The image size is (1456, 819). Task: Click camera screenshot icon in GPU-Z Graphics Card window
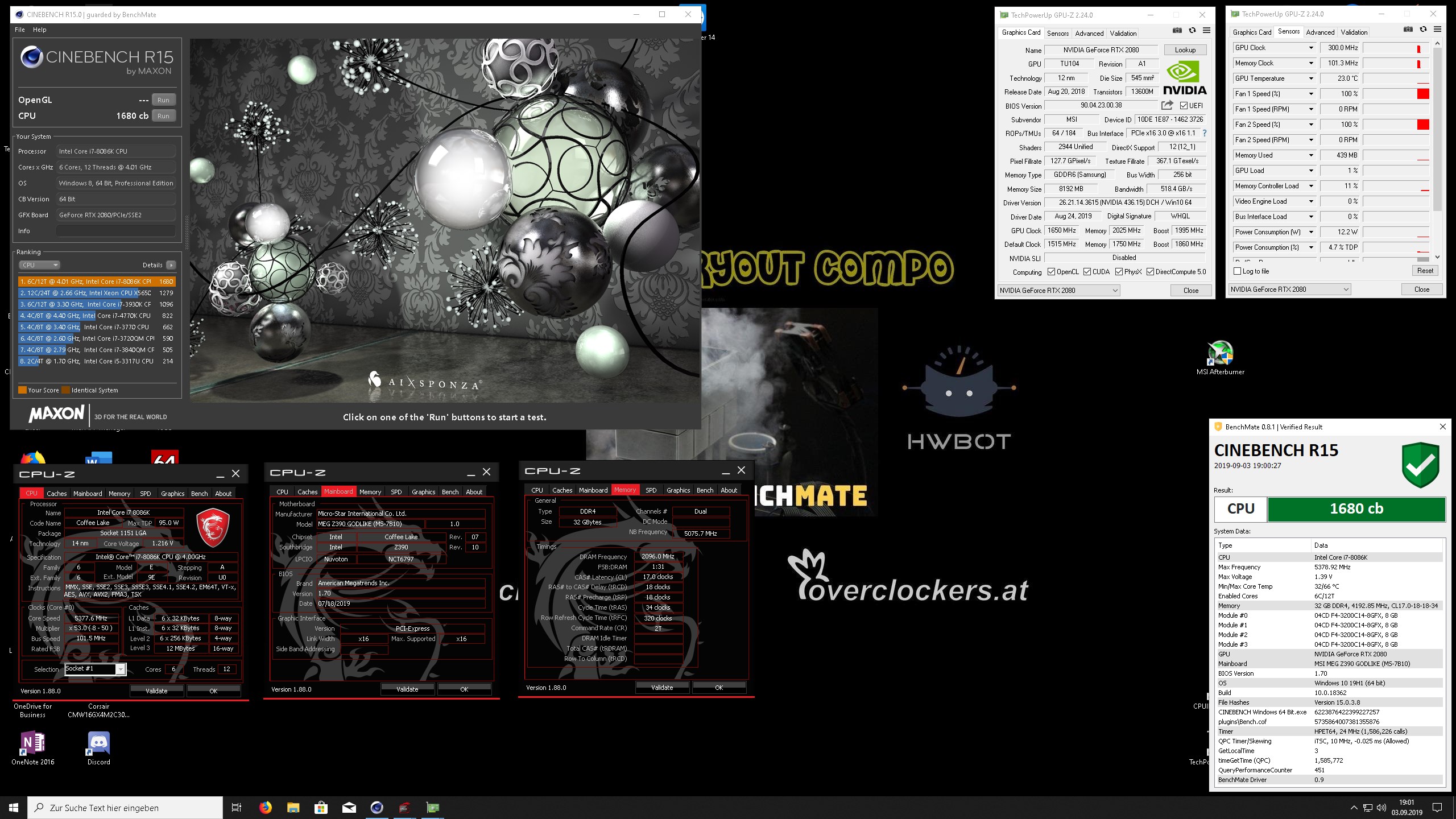1177,31
